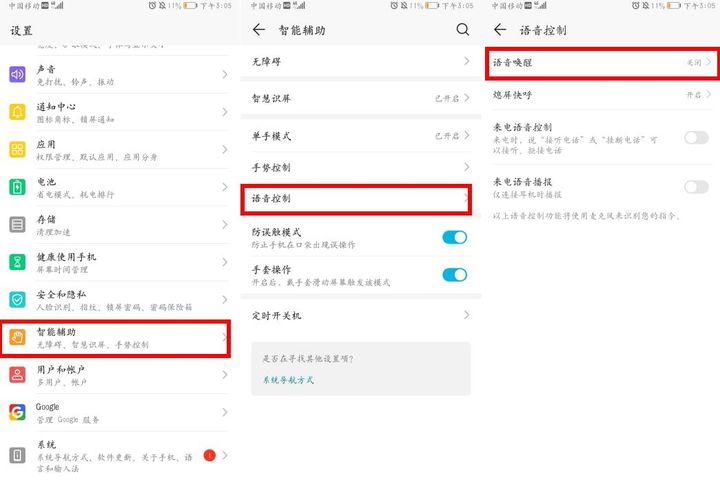The width and height of the screenshot is (720, 482).
Task: Tap the signal strength icon in the 语音控制 screen
Action: [542, 6]
